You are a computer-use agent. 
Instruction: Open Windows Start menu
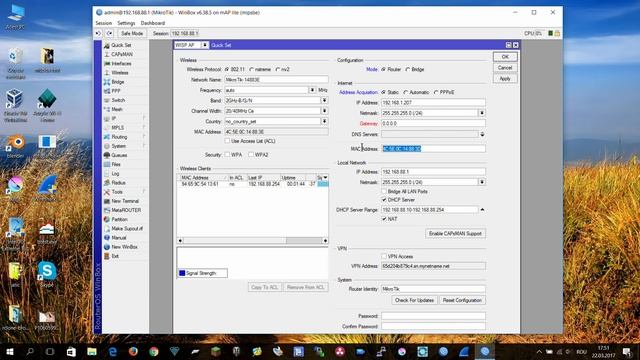click(x=10, y=351)
